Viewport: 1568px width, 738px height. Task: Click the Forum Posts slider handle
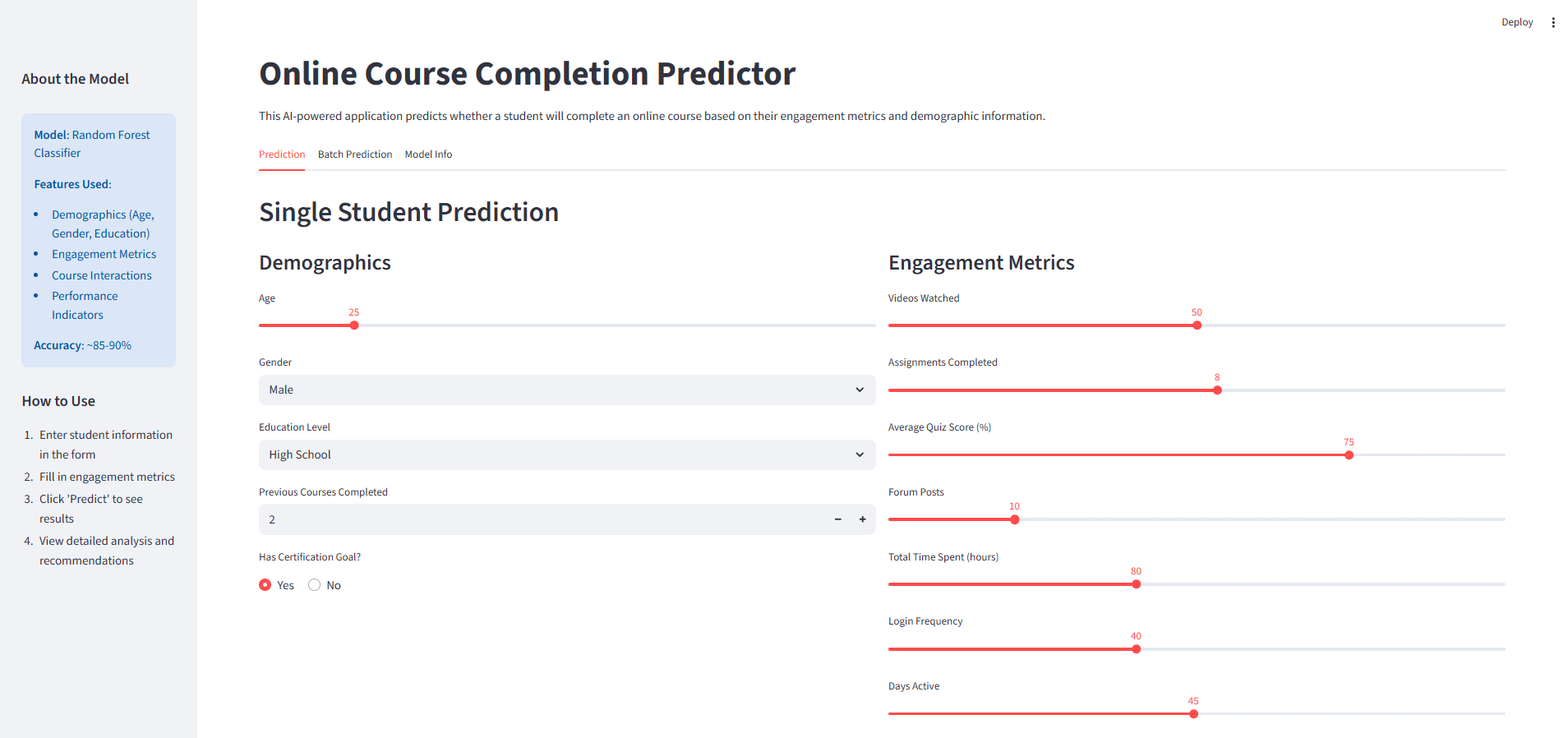tap(1015, 519)
